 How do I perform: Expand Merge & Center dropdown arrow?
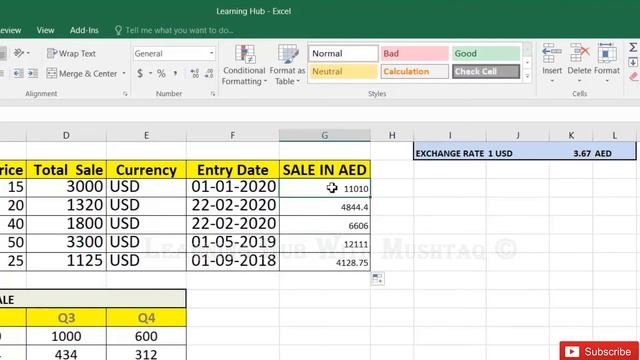(x=124, y=73)
